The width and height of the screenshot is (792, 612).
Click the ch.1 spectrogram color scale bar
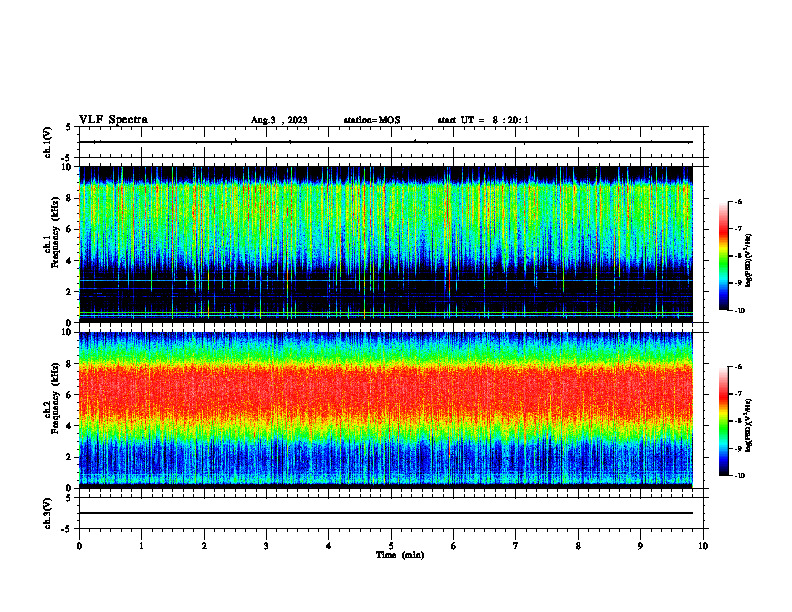coord(723,256)
